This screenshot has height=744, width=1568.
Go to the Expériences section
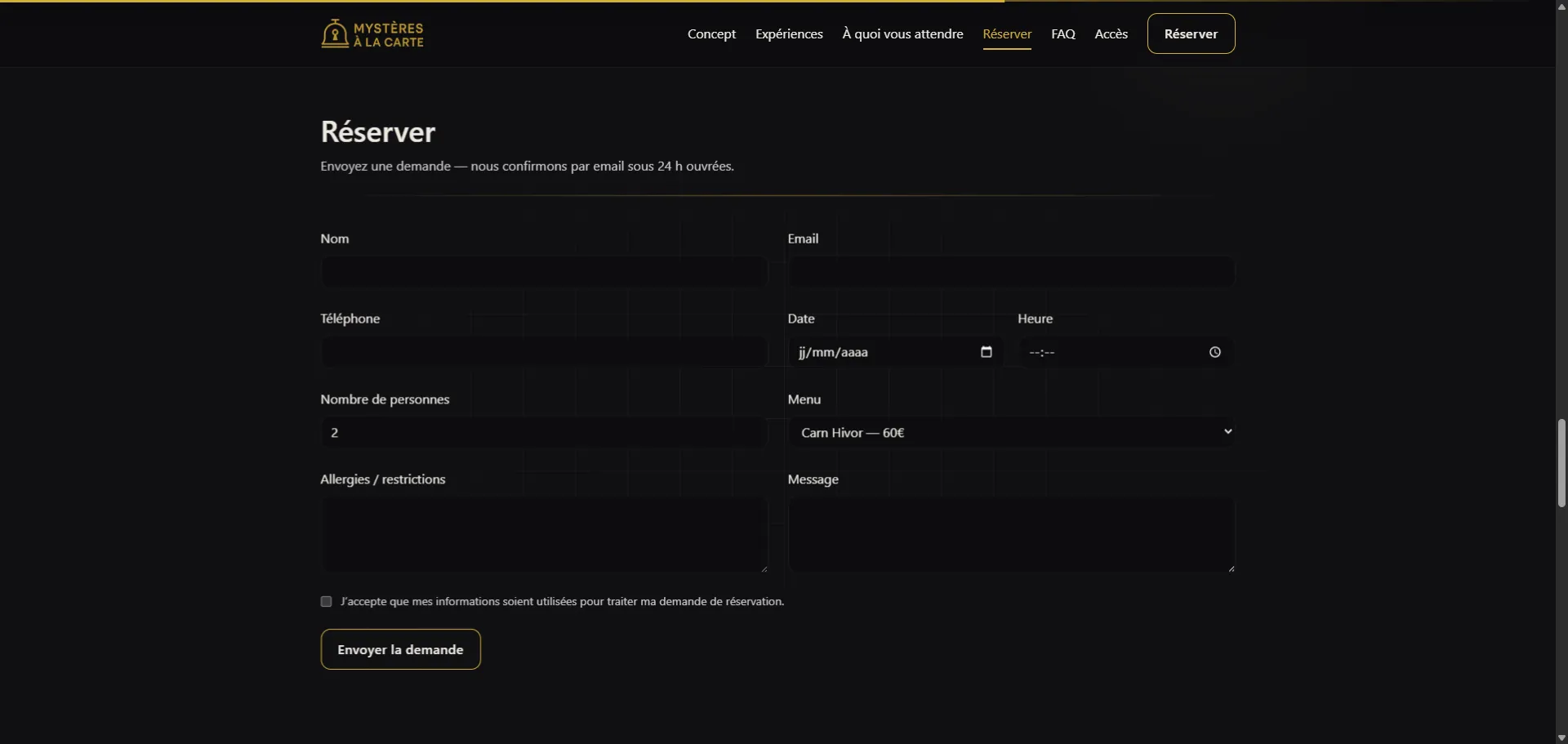coord(789,33)
